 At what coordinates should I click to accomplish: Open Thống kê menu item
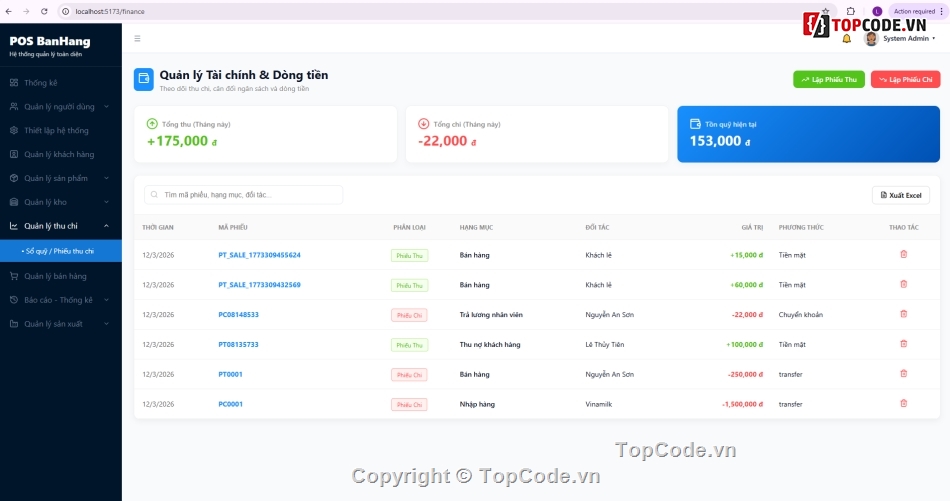(x=61, y=82)
